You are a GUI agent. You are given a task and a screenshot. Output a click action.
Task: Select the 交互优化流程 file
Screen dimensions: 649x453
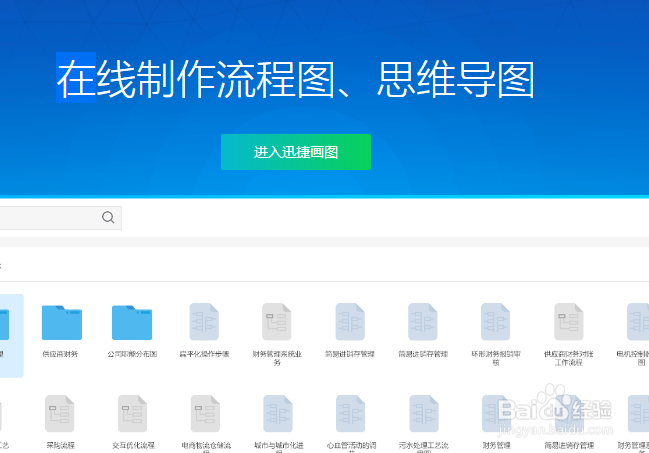pos(133,422)
